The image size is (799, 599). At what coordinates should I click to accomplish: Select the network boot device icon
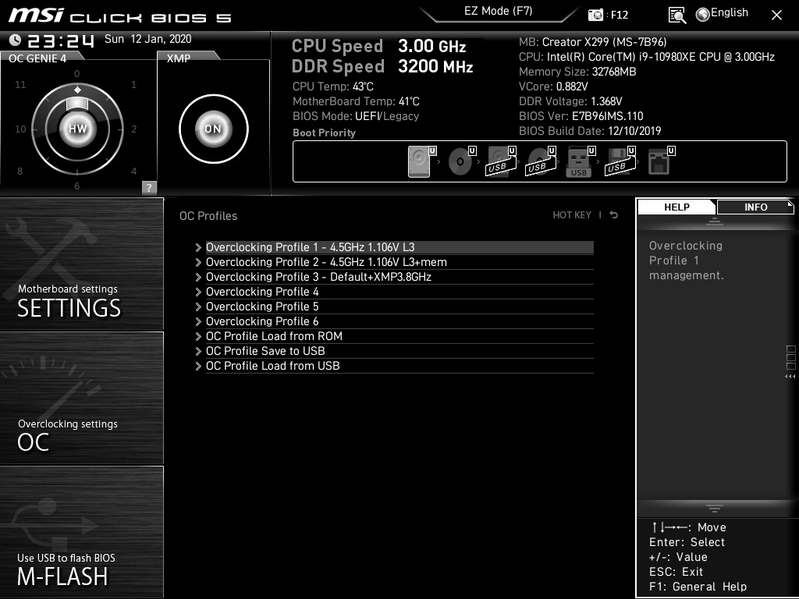click(661, 161)
